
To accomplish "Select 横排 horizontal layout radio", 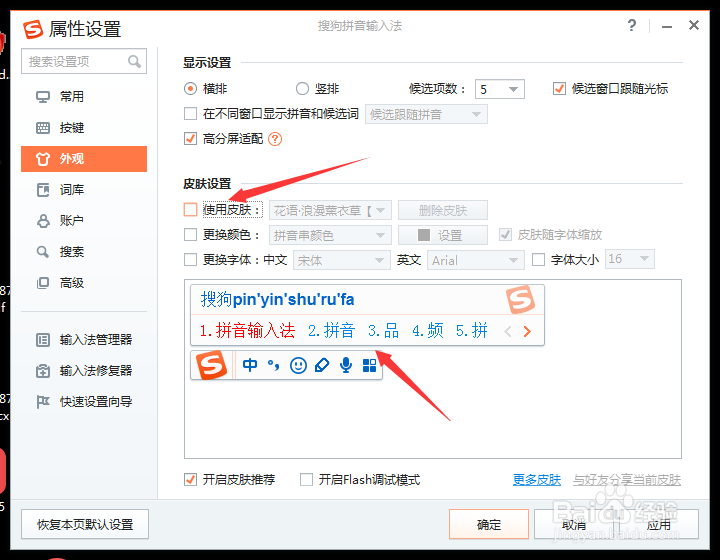I will click(191, 88).
